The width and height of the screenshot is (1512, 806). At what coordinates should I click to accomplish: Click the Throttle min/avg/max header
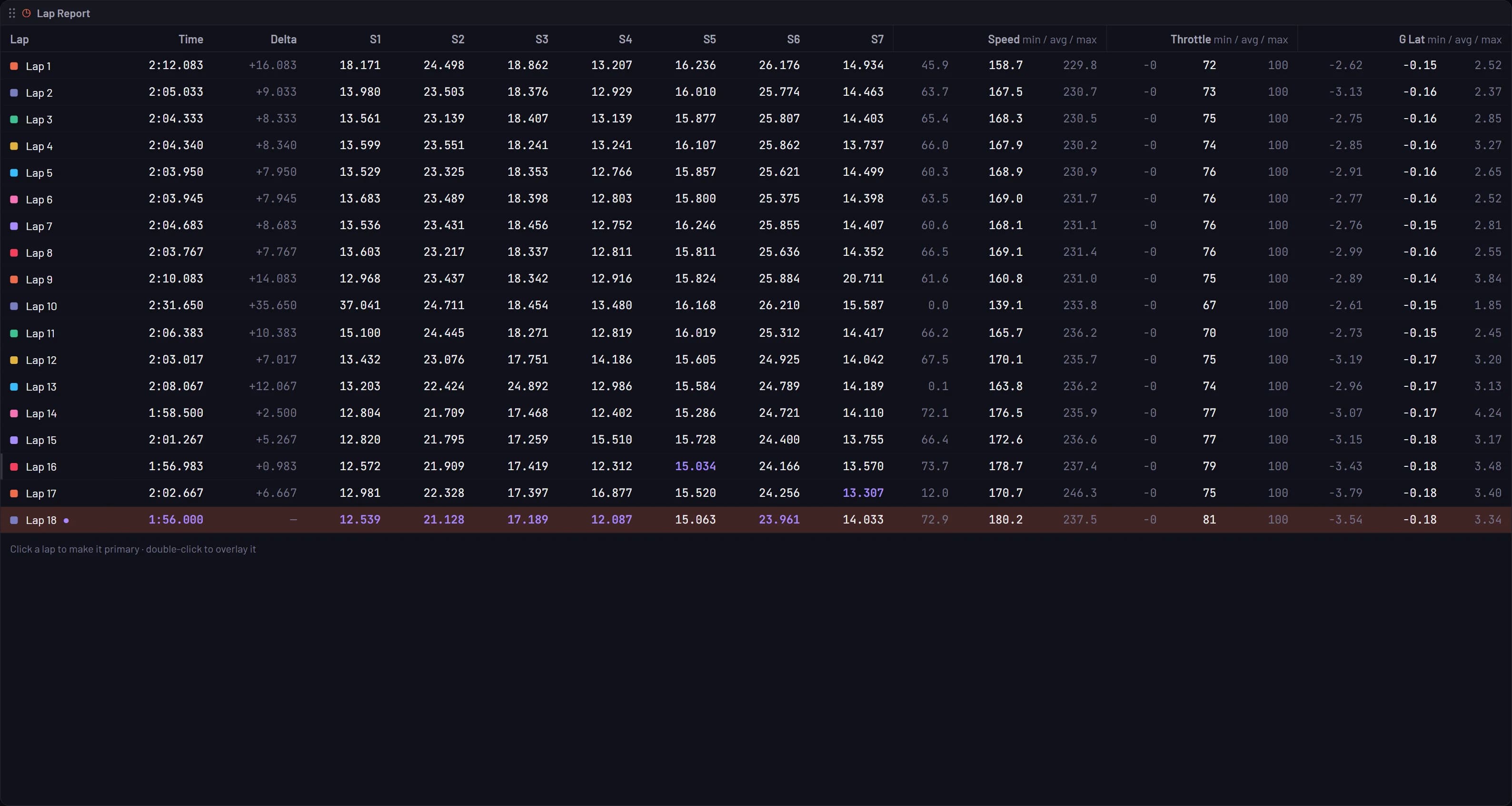tap(1229, 40)
